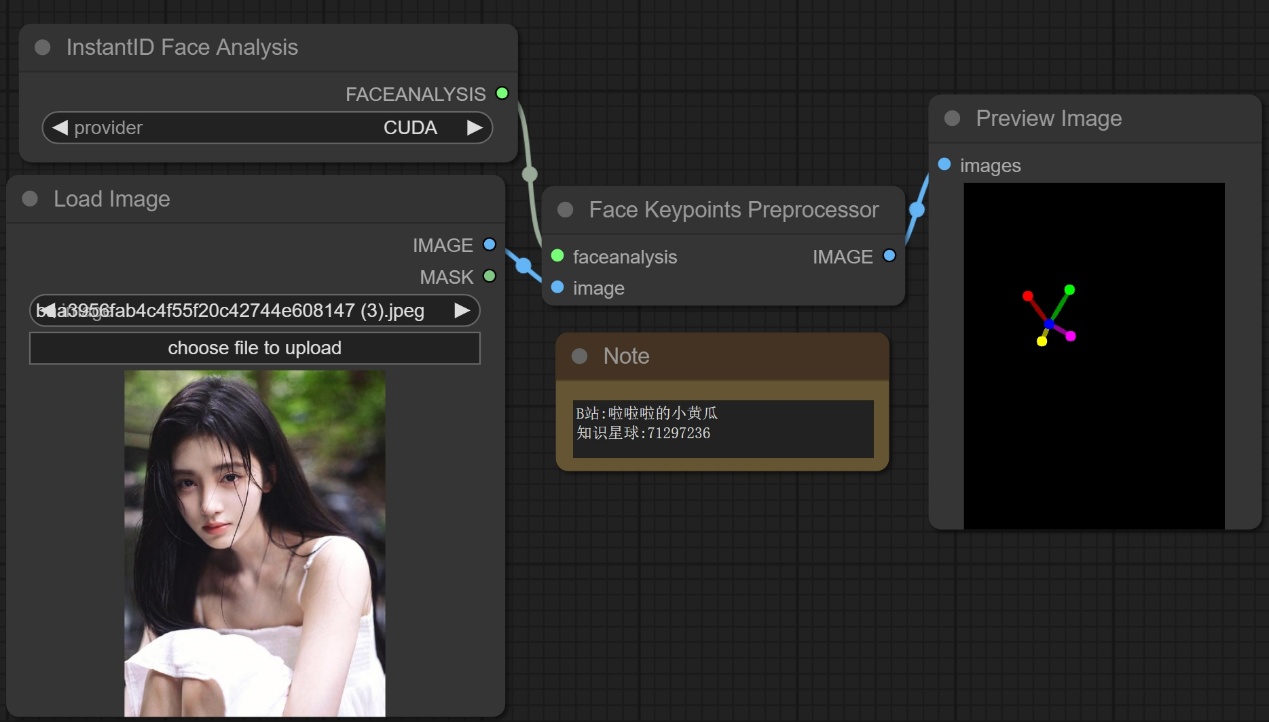The height and width of the screenshot is (722, 1269).
Task: Click the face keypoints preview image
Action: [x=1094, y=355]
